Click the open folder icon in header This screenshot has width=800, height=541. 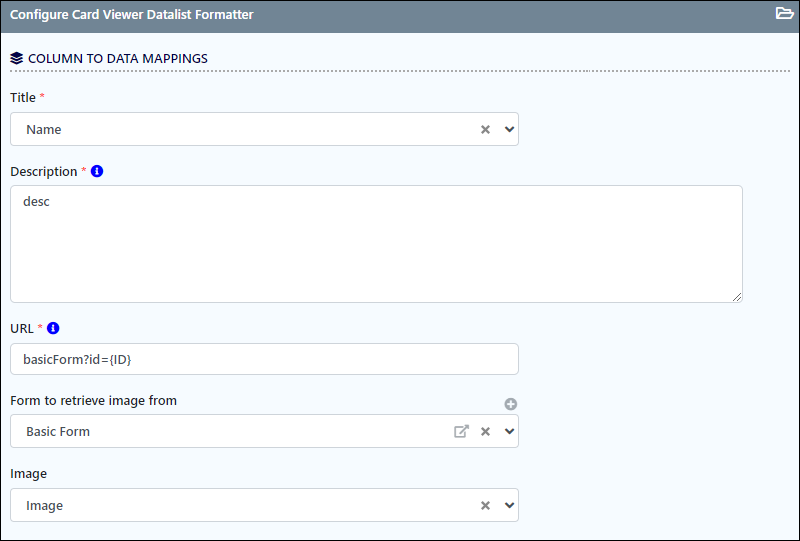pos(784,13)
